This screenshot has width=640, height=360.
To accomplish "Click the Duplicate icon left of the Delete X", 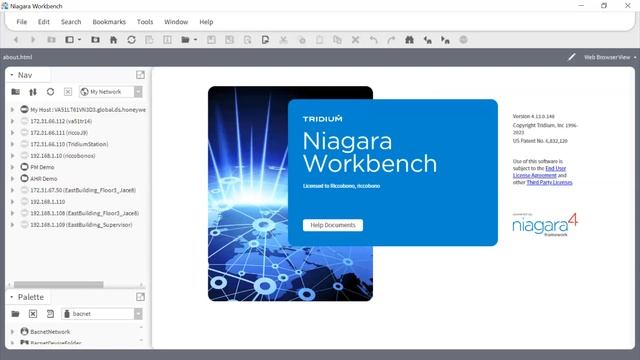I will 337,40.
